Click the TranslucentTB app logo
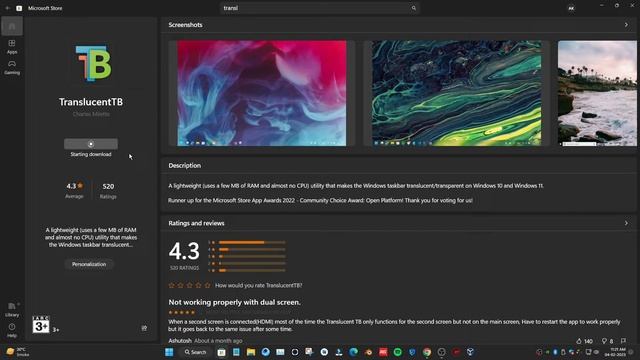This screenshot has height=360, width=640. pos(93,63)
